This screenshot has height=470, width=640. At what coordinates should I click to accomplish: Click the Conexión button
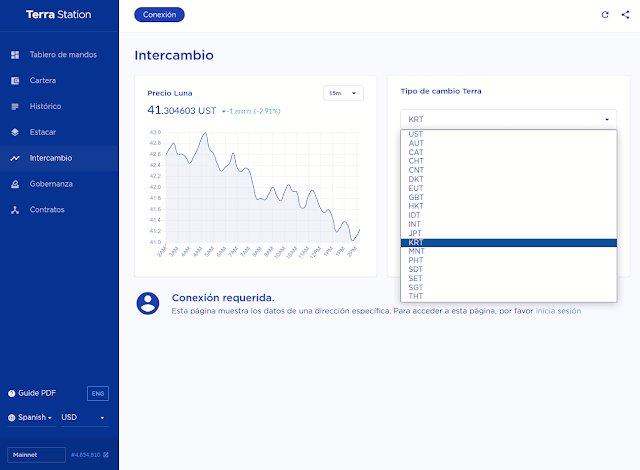159,15
